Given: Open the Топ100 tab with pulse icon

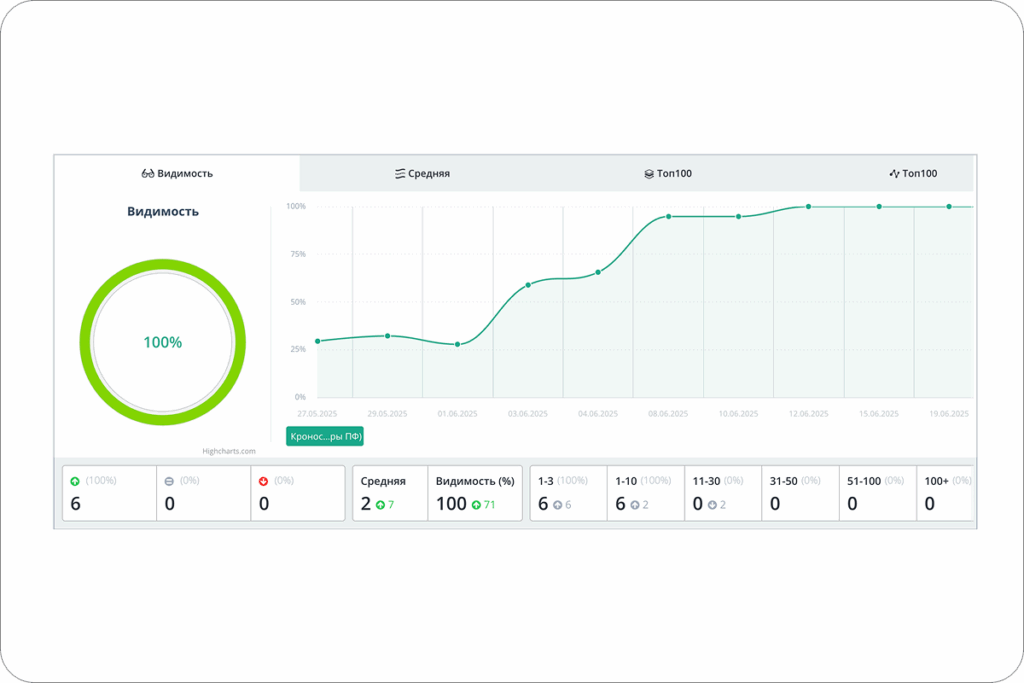Looking at the screenshot, I should coord(913,174).
